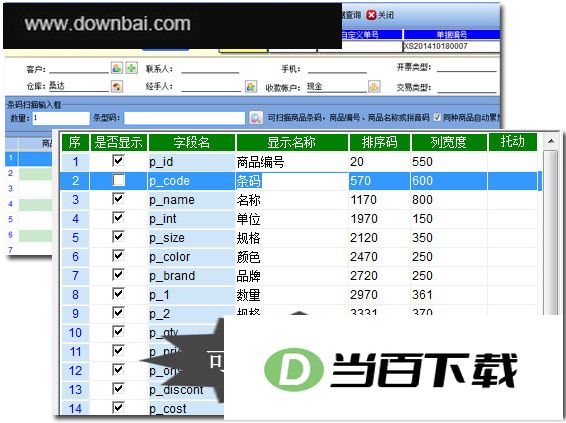
Task: Click the red 关闭 close icon in toolbar
Action: point(371,15)
